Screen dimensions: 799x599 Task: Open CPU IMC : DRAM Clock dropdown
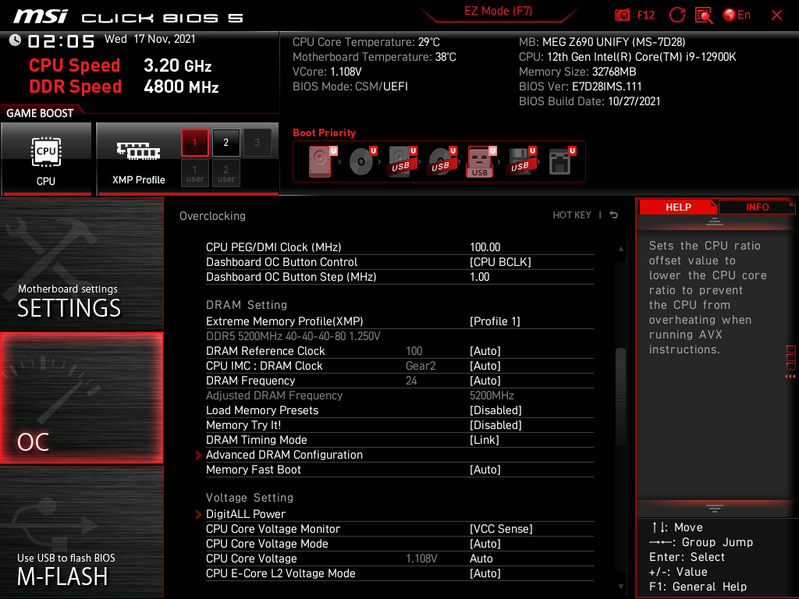pyautogui.click(x=485, y=366)
